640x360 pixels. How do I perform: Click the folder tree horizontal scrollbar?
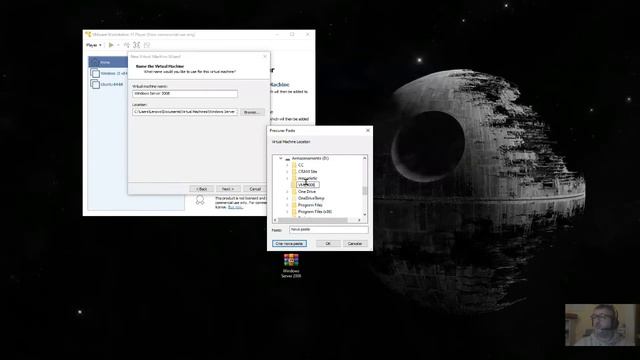(313, 220)
